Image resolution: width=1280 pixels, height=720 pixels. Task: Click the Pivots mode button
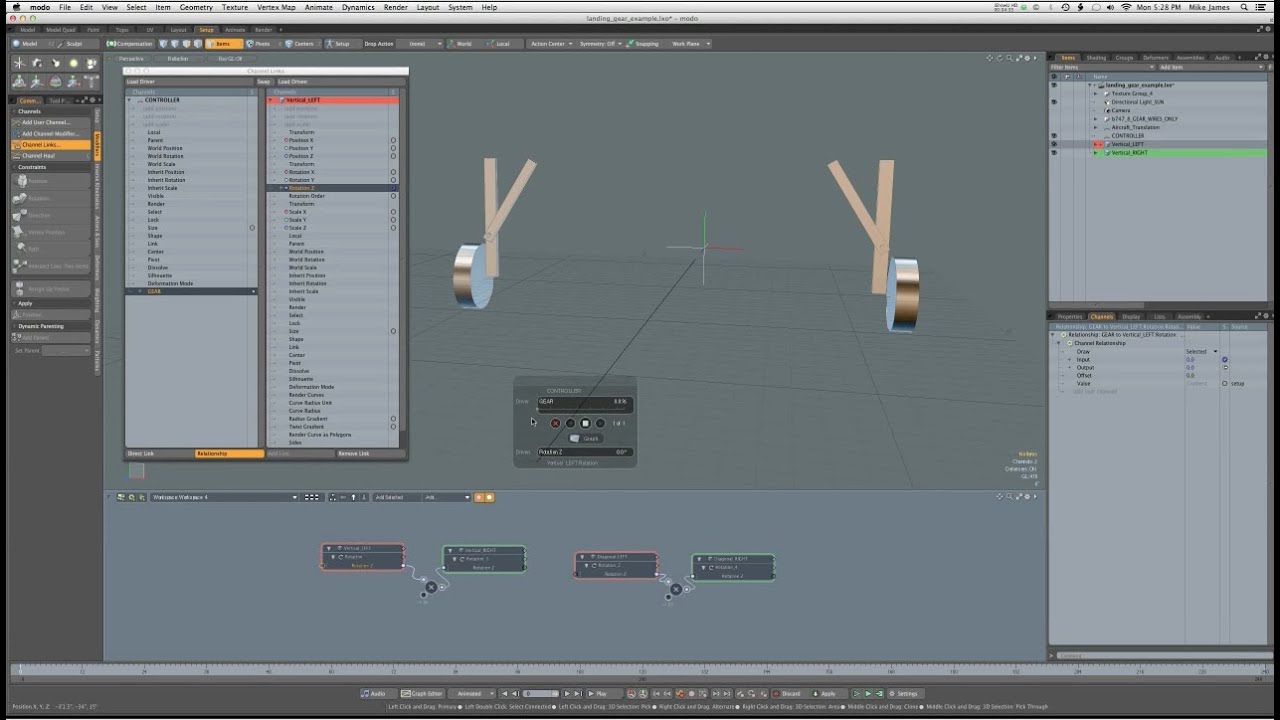[260, 44]
